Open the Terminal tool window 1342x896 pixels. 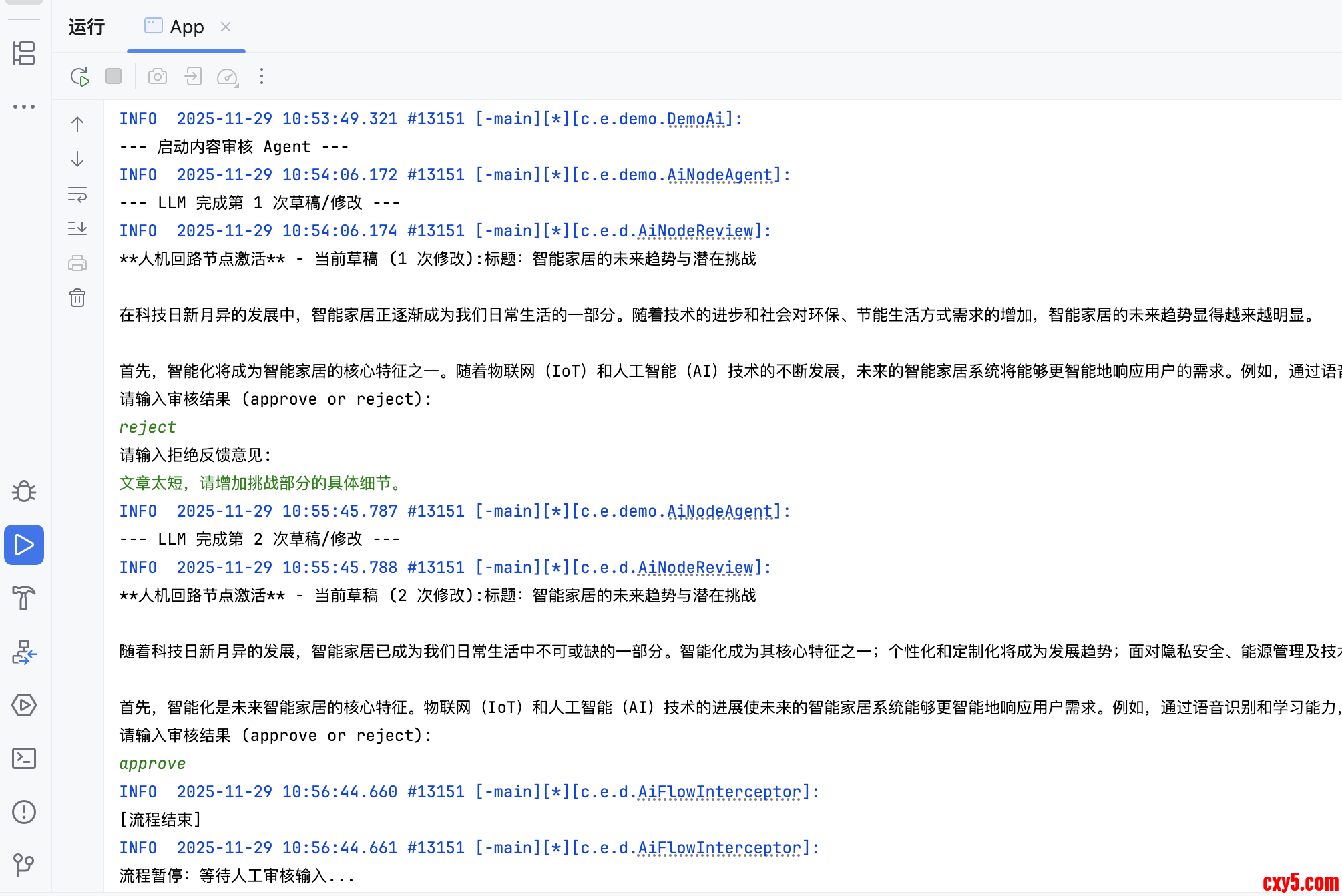pos(24,758)
